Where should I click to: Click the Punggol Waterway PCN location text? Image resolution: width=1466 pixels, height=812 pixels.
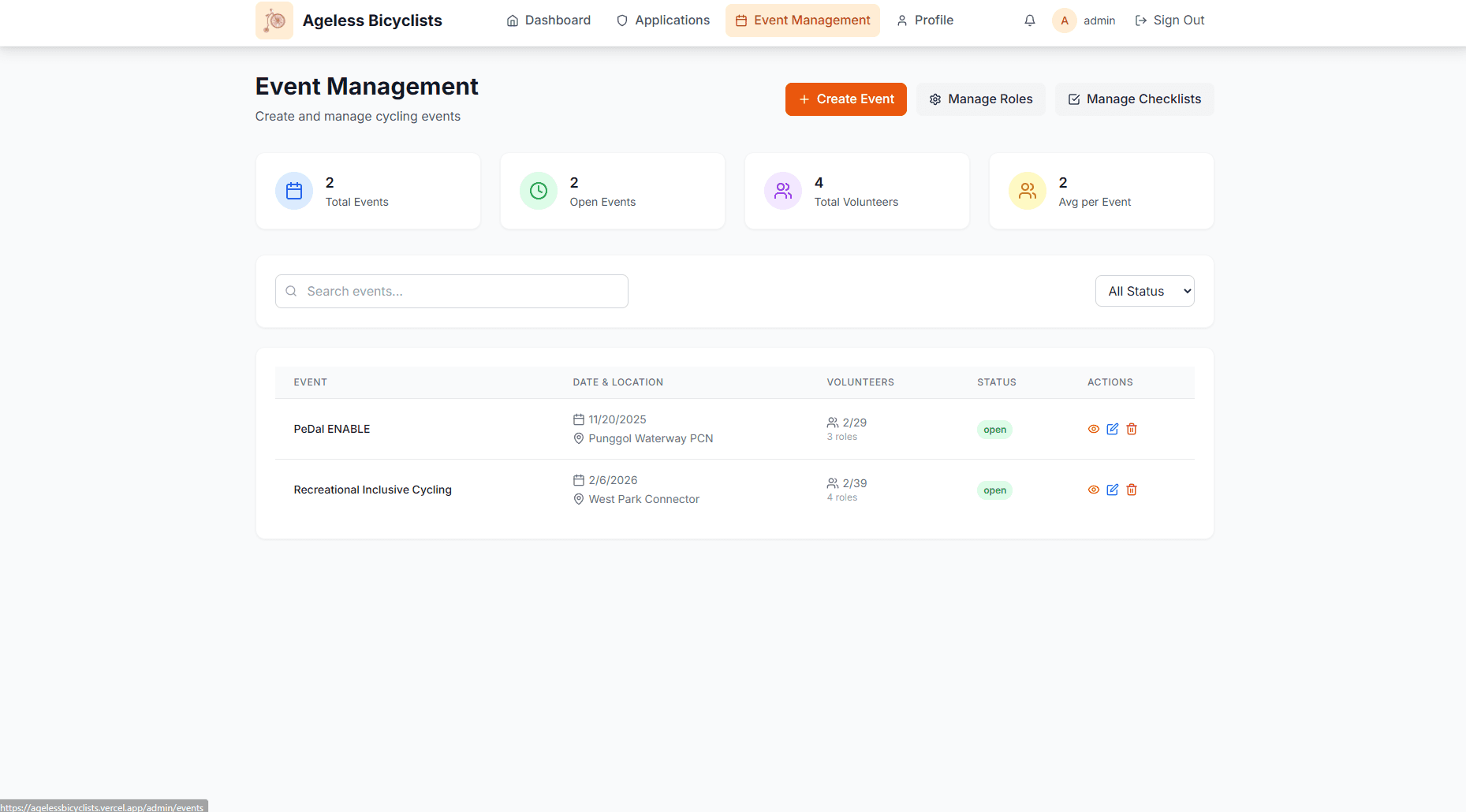coord(651,438)
